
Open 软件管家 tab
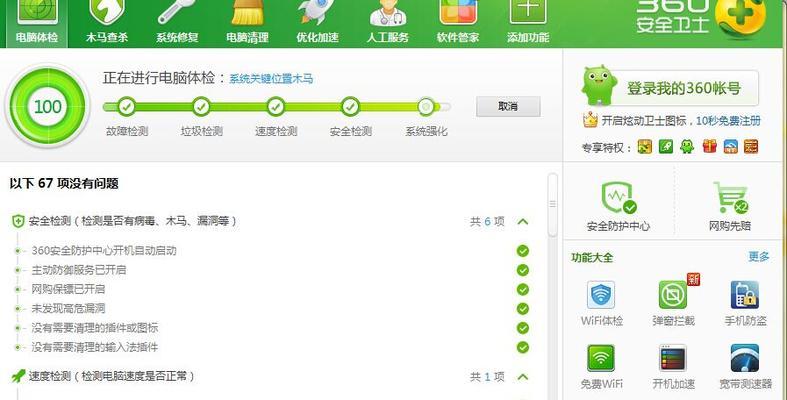458,23
